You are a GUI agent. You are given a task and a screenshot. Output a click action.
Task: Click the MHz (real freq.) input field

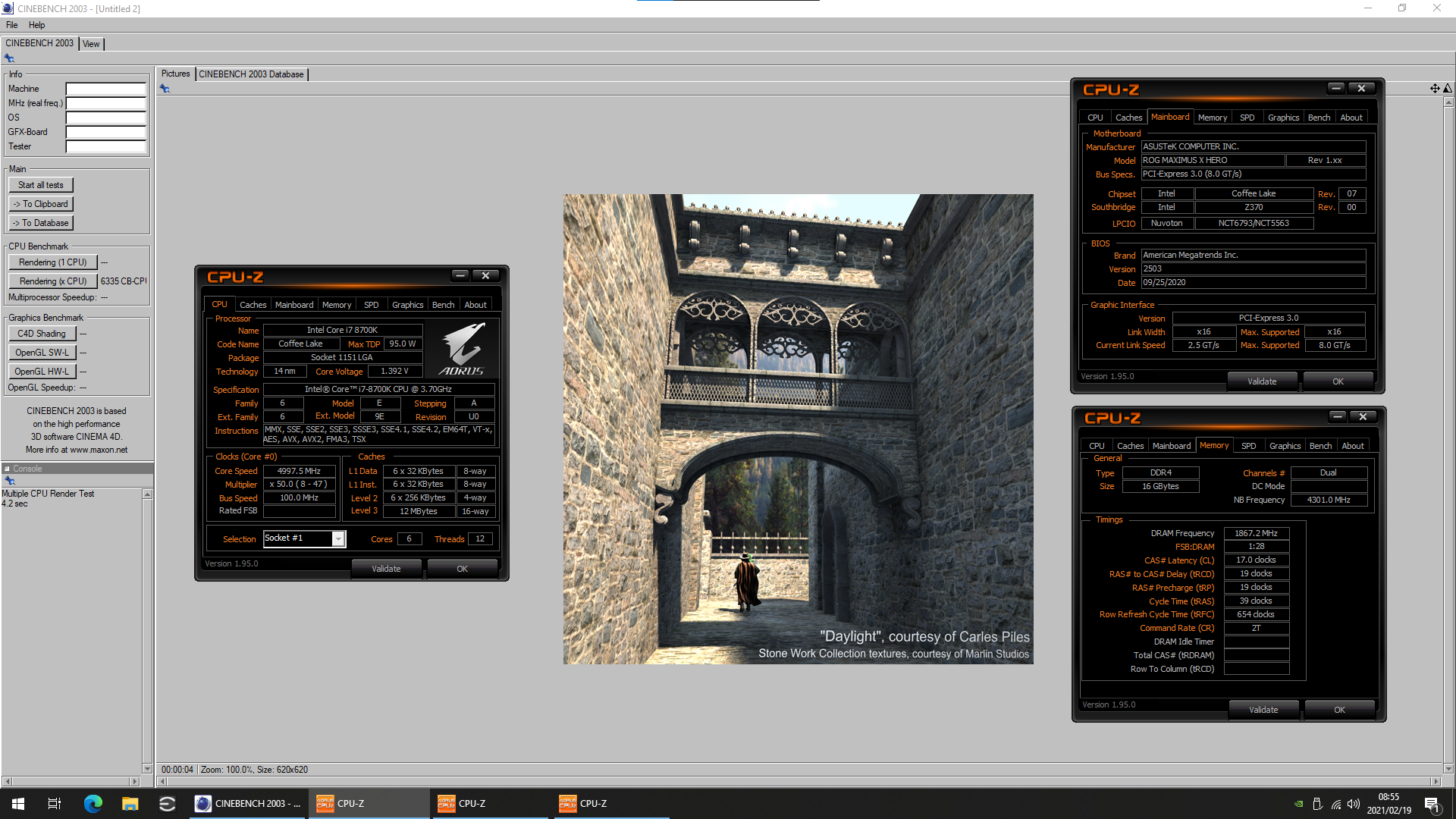(105, 103)
